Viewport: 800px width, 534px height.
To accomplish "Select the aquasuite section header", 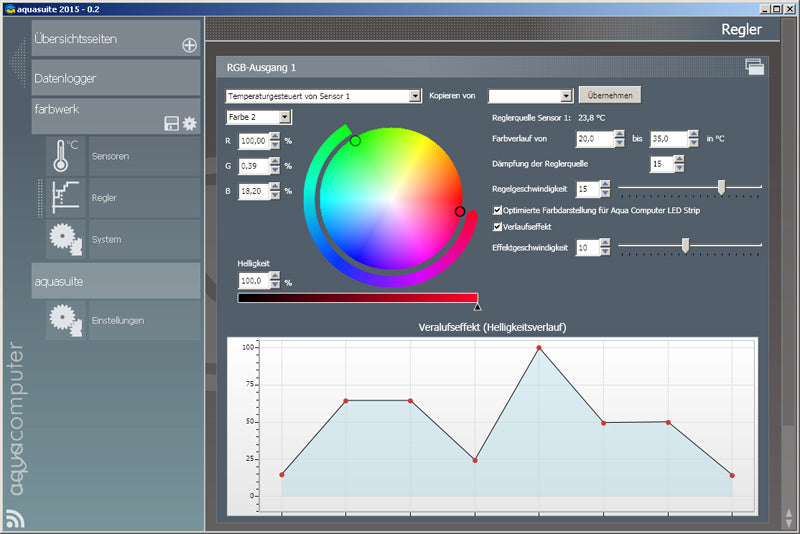I will pyautogui.click(x=115, y=281).
